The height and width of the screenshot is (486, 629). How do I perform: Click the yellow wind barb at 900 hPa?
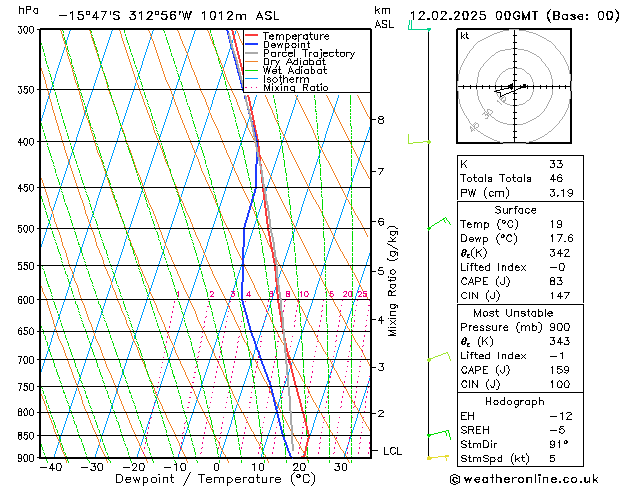(437, 457)
